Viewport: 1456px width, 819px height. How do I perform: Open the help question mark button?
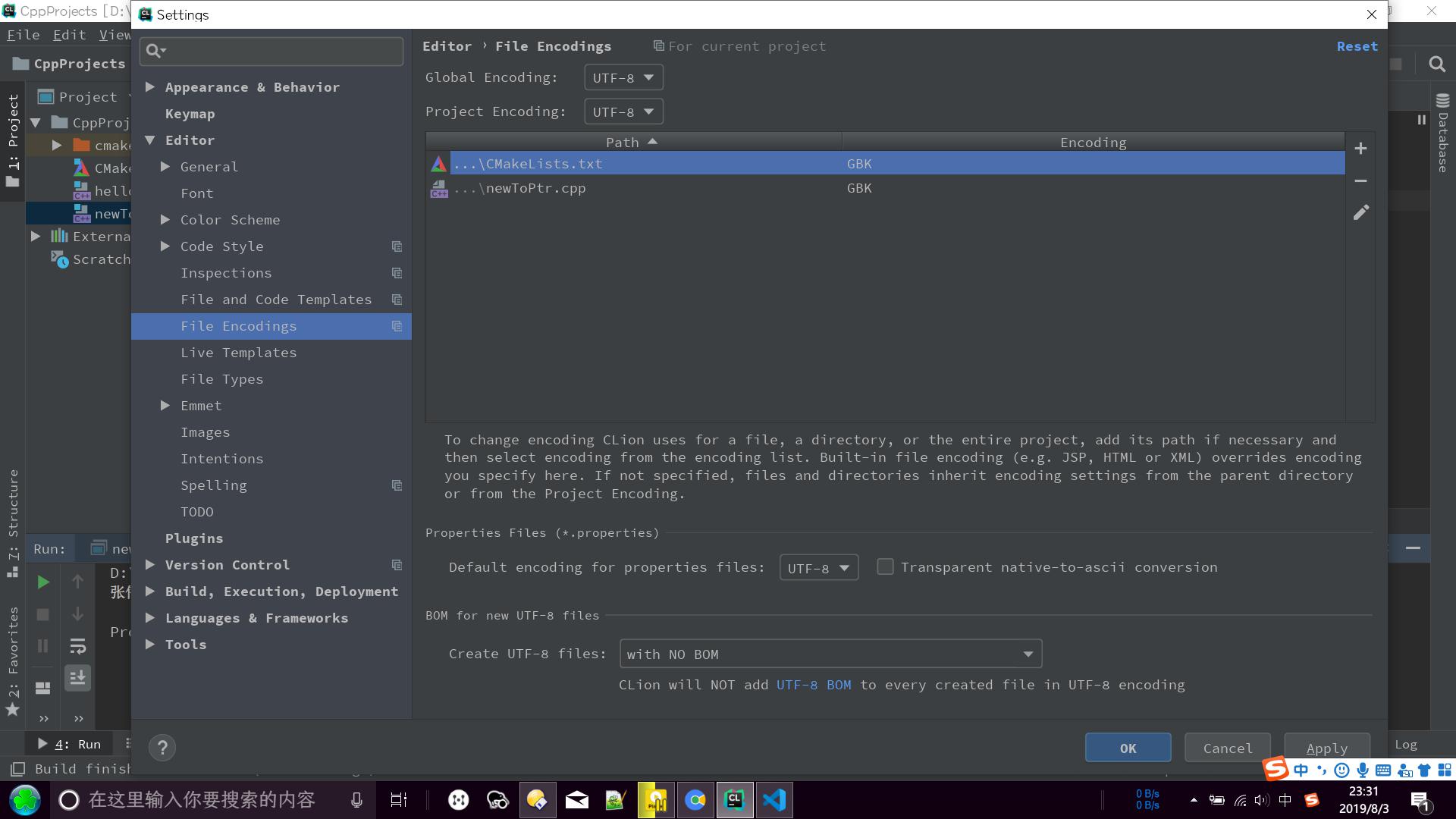click(162, 748)
